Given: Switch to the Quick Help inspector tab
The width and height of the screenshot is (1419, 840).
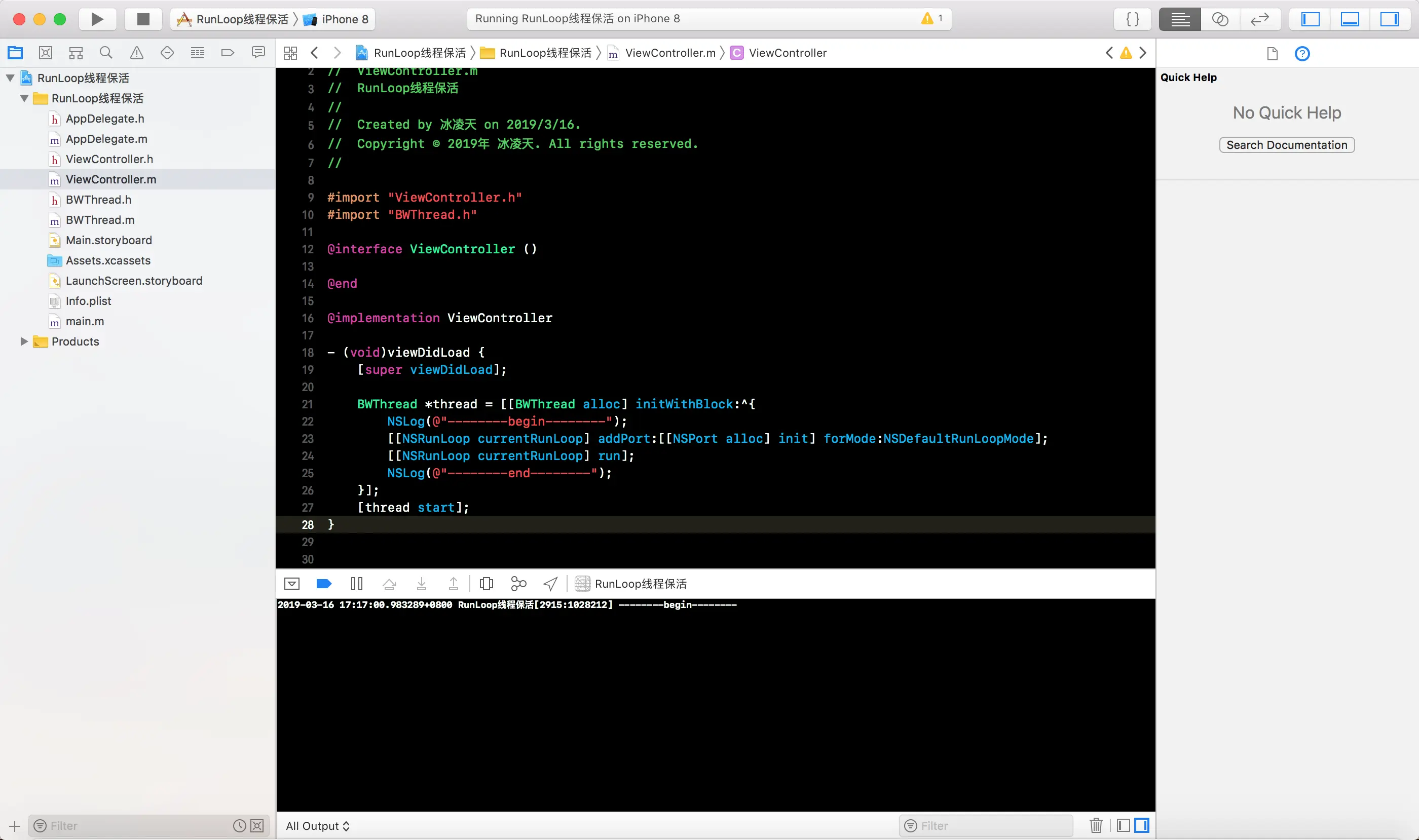Looking at the screenshot, I should (x=1302, y=54).
